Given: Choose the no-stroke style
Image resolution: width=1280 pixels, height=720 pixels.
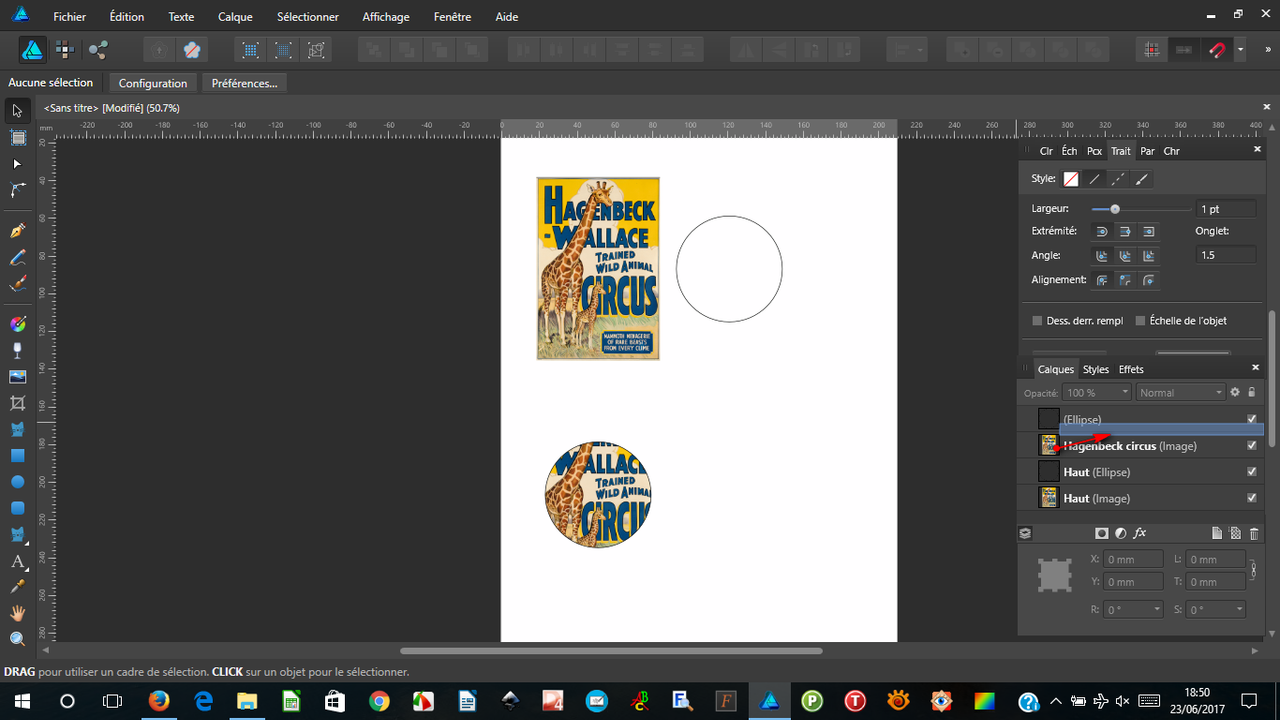Looking at the screenshot, I should click(1071, 179).
